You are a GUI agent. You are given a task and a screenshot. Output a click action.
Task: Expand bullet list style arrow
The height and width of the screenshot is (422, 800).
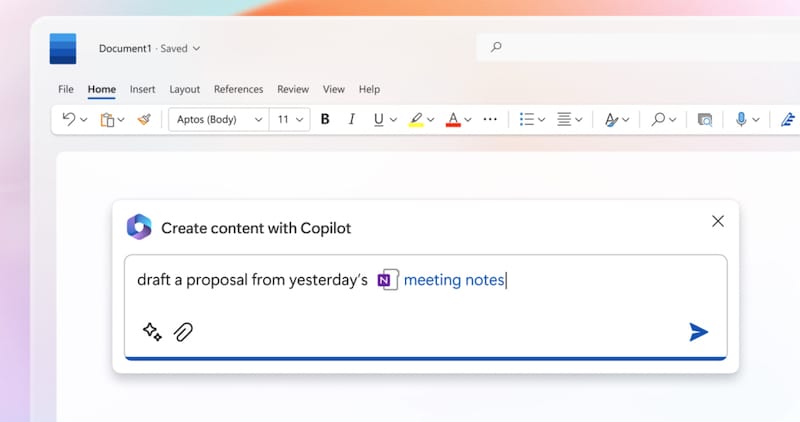[542, 120]
